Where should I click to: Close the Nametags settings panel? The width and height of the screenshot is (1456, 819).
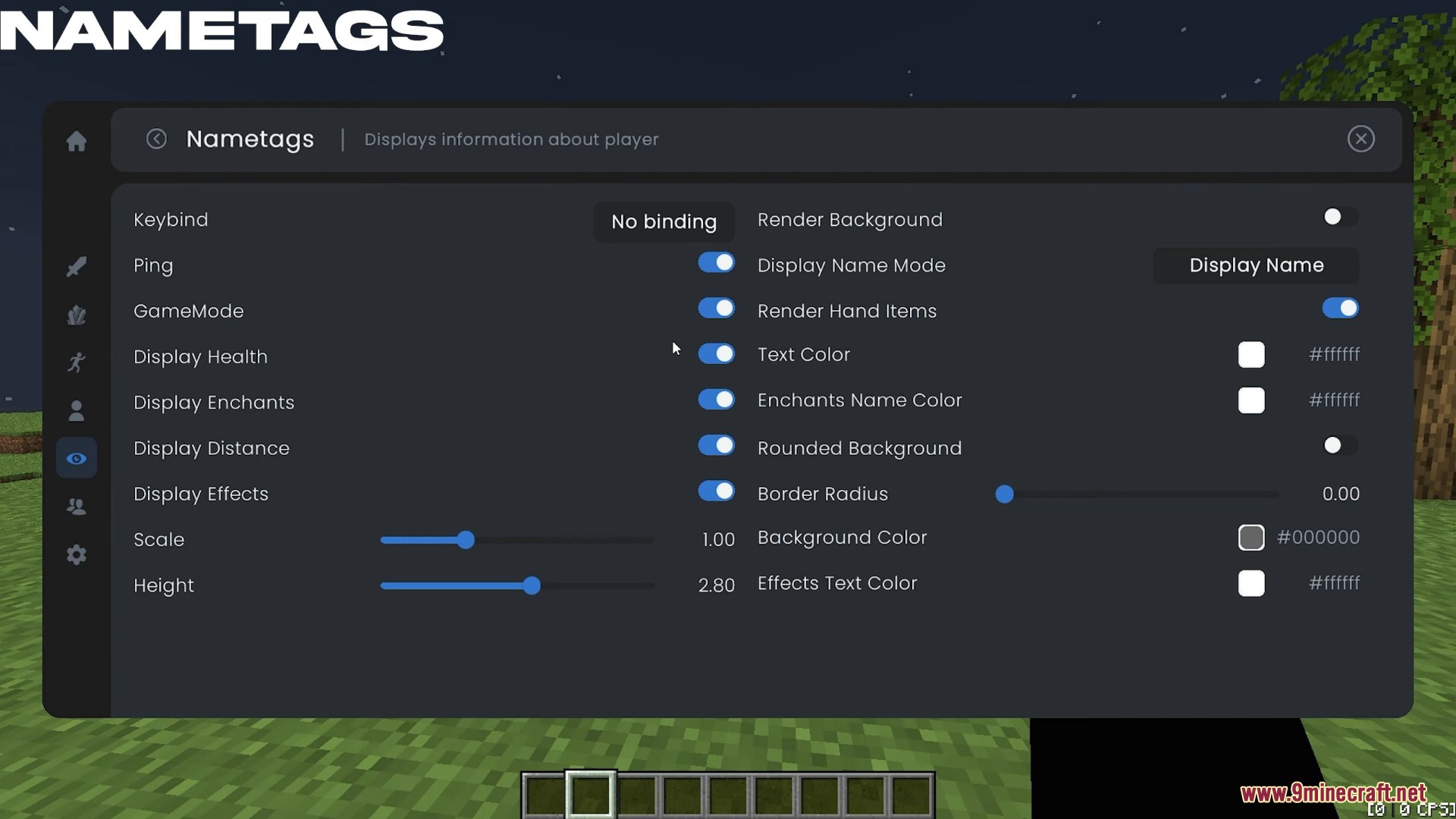(x=1361, y=139)
